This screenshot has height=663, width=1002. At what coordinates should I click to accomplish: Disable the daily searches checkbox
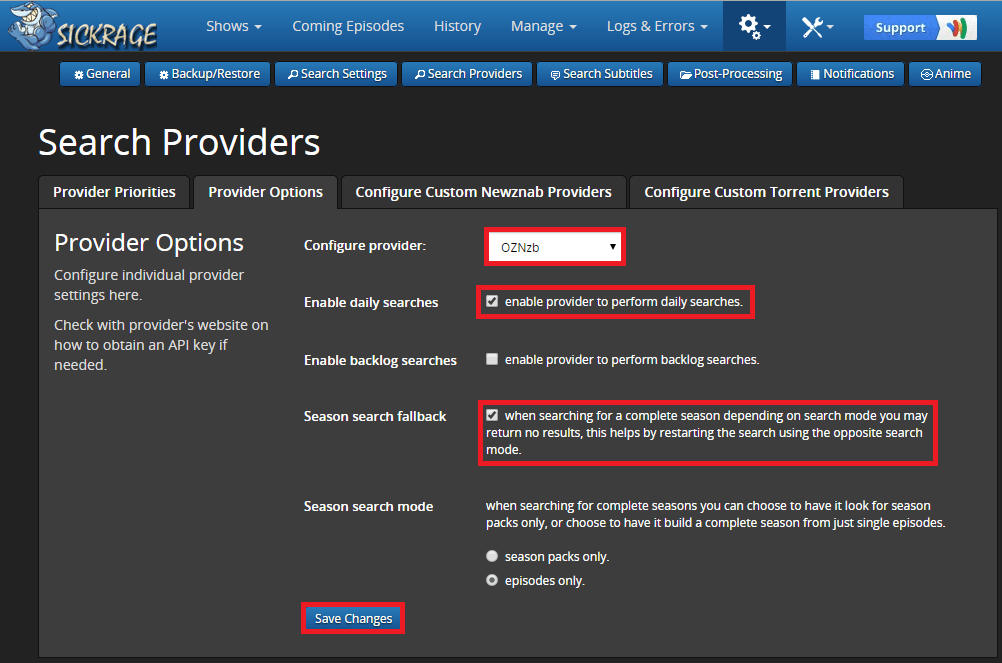pos(492,301)
